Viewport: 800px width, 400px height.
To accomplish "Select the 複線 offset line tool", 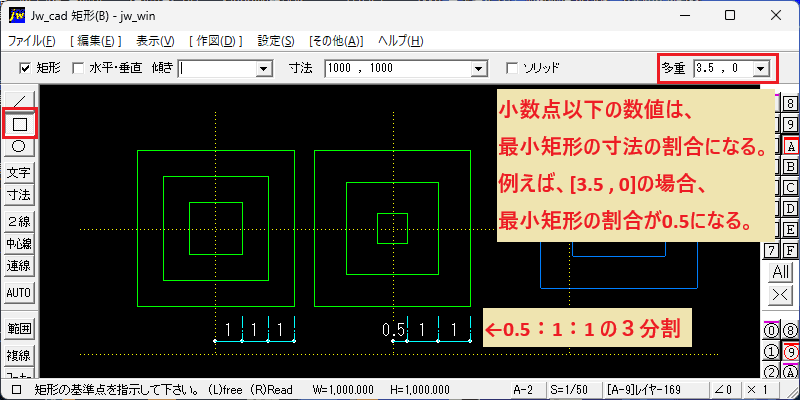I will coord(19,355).
